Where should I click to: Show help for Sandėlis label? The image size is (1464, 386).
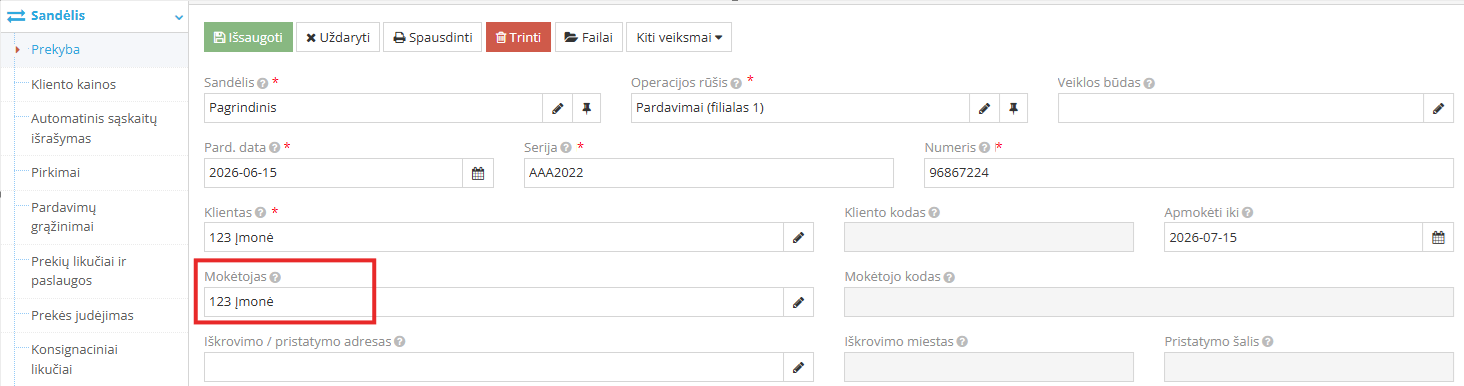click(263, 83)
